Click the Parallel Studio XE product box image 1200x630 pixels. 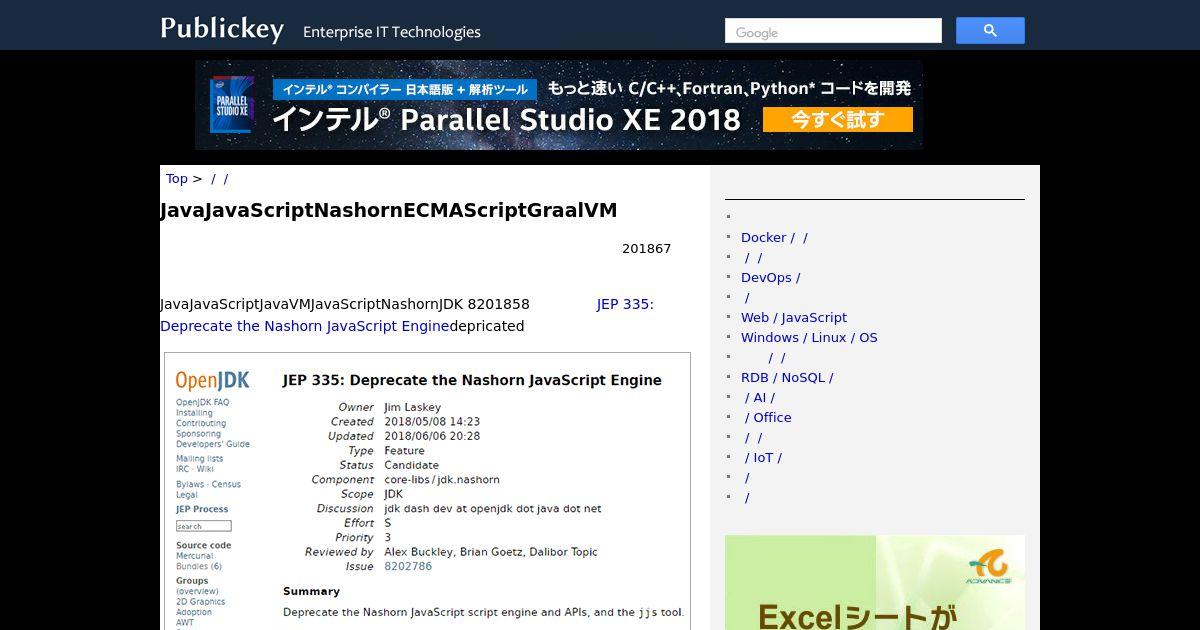point(231,105)
